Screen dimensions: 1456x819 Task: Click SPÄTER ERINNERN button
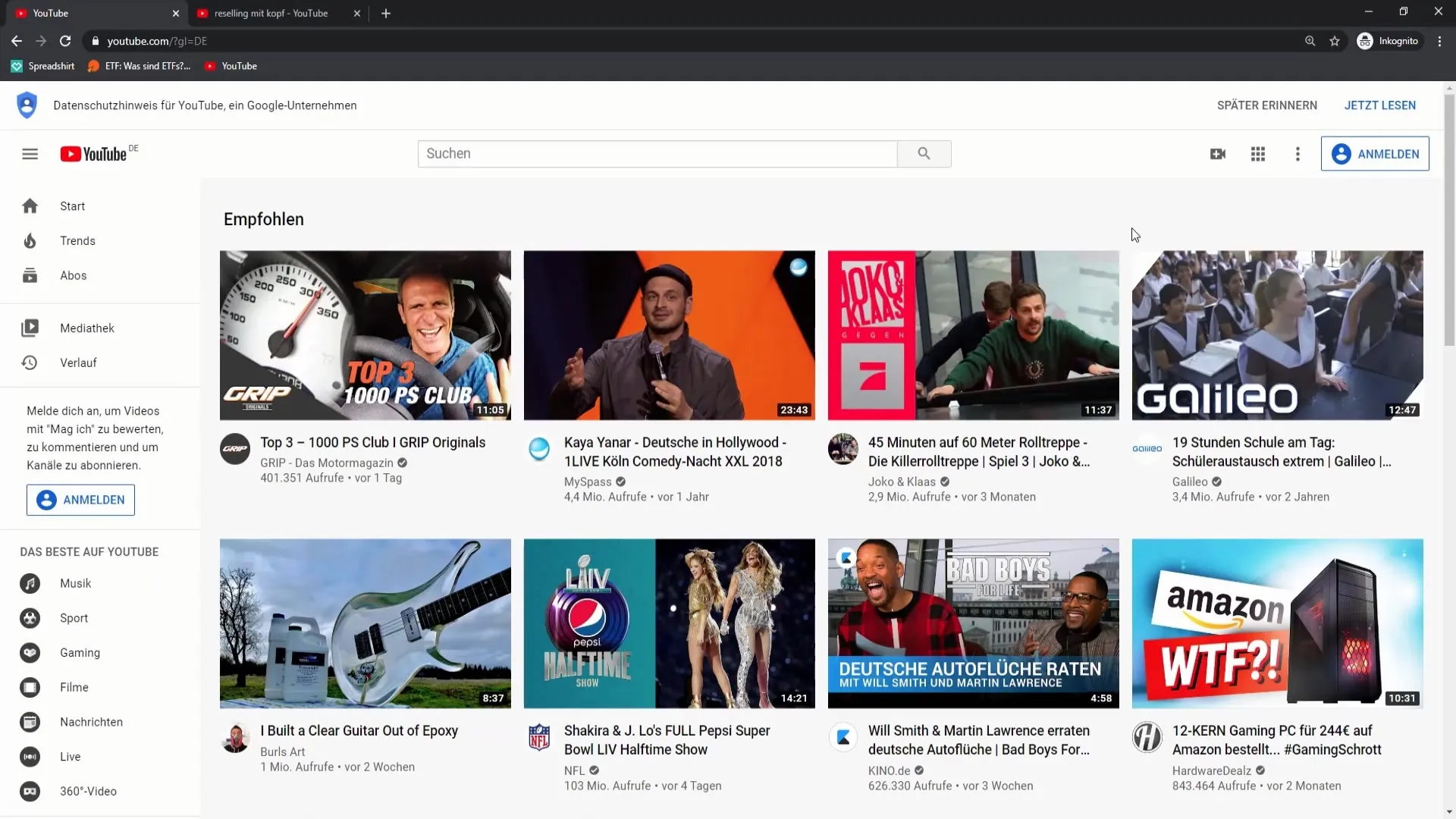(1267, 105)
